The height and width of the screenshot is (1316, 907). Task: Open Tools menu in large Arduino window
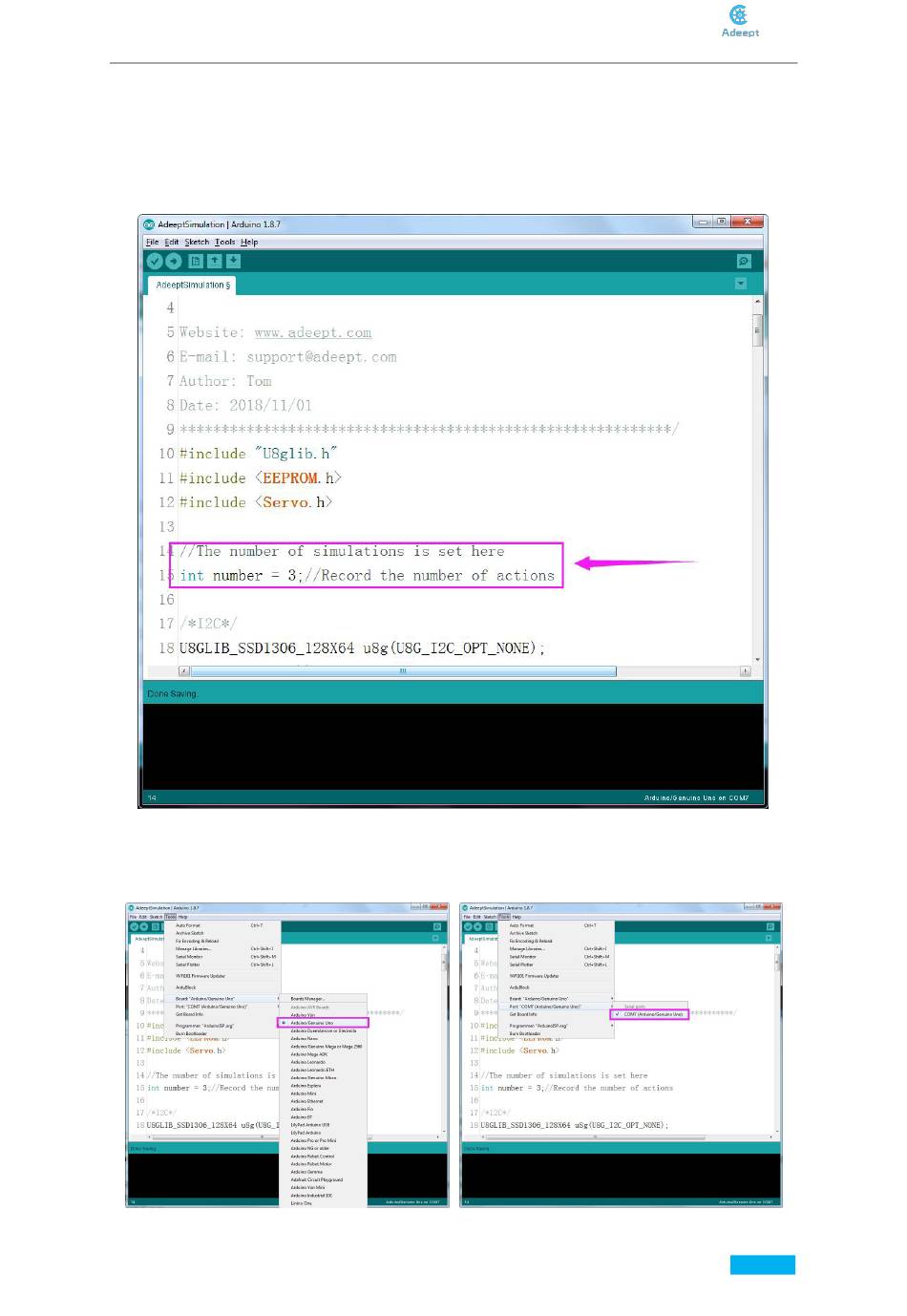(x=224, y=243)
